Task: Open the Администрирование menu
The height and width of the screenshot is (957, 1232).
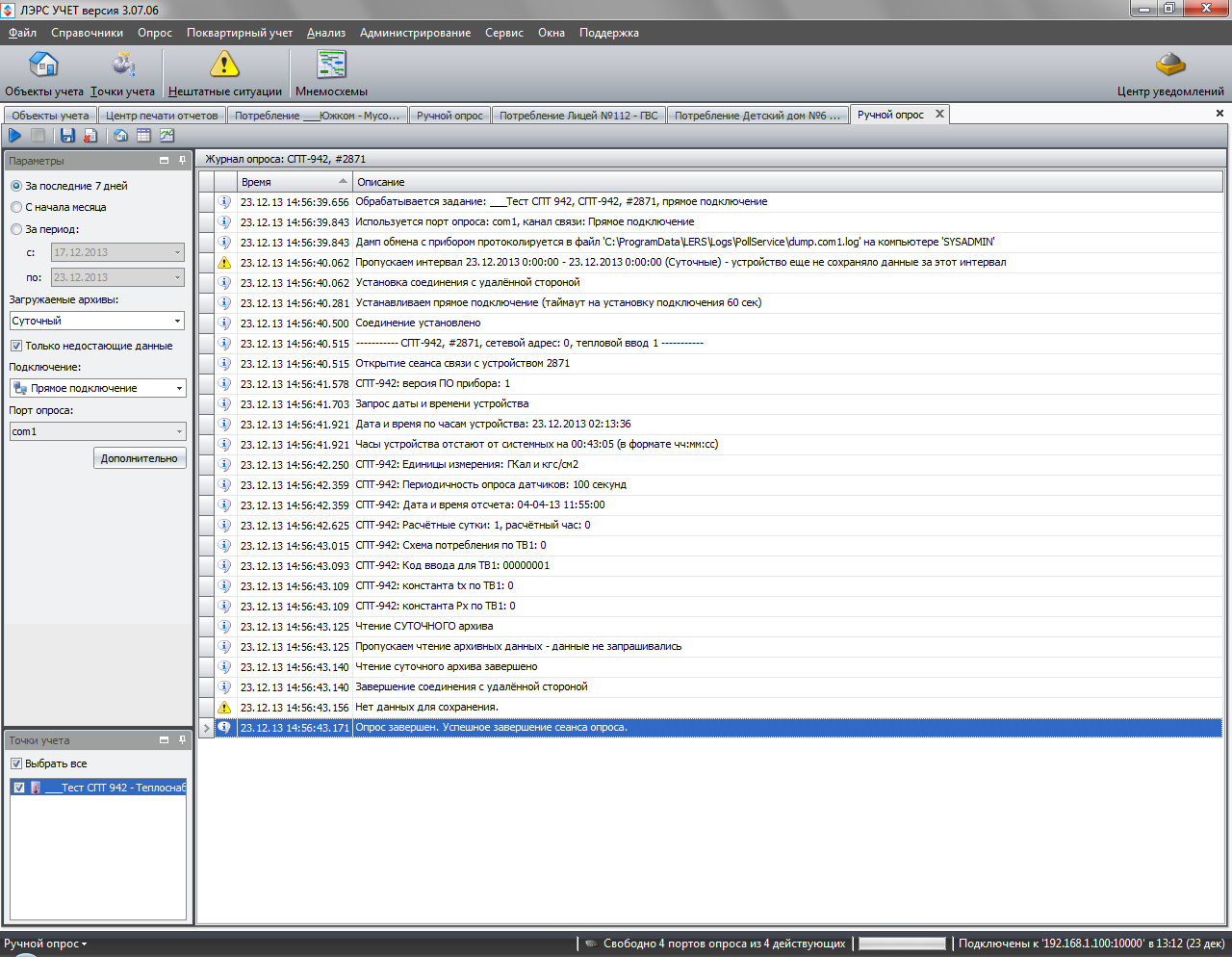Action: click(415, 33)
